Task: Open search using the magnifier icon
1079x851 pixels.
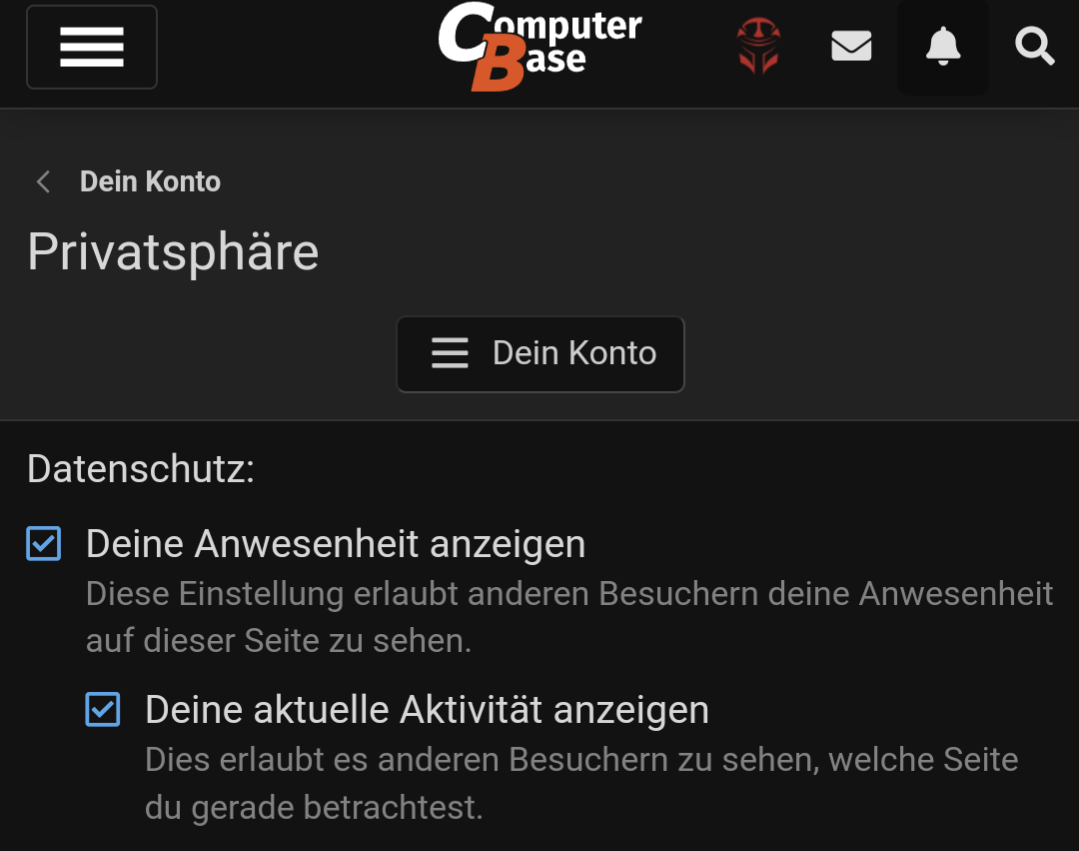Action: point(1034,45)
